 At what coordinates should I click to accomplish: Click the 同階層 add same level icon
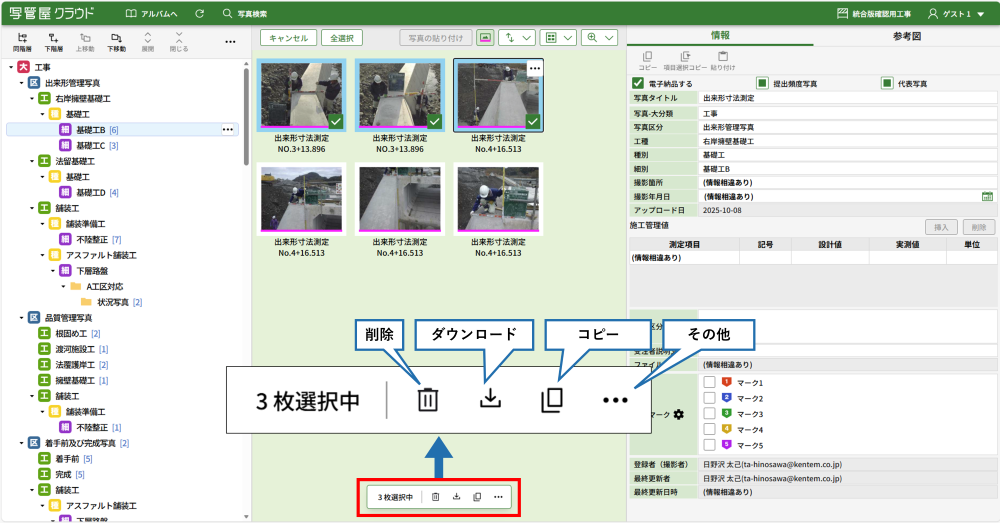tap(22, 41)
